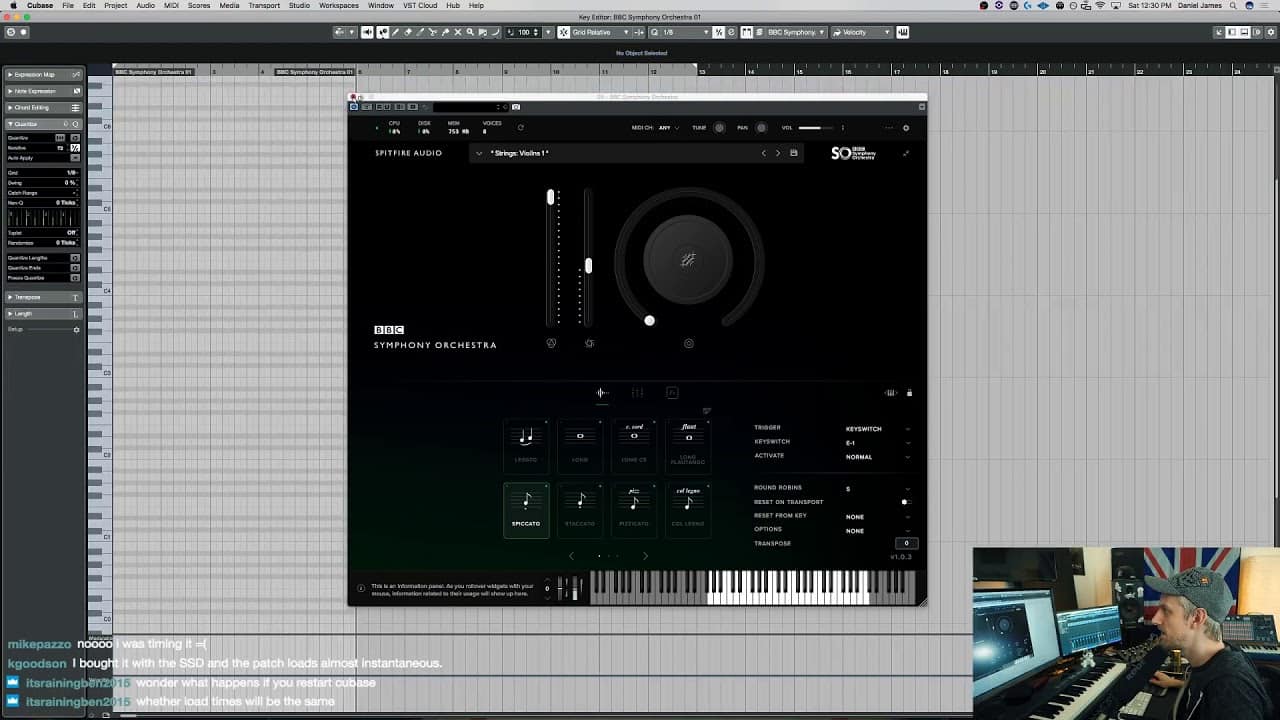Open the Velocity dropdown in the toolbar
Screen dimensions: 1280x720
point(861,32)
